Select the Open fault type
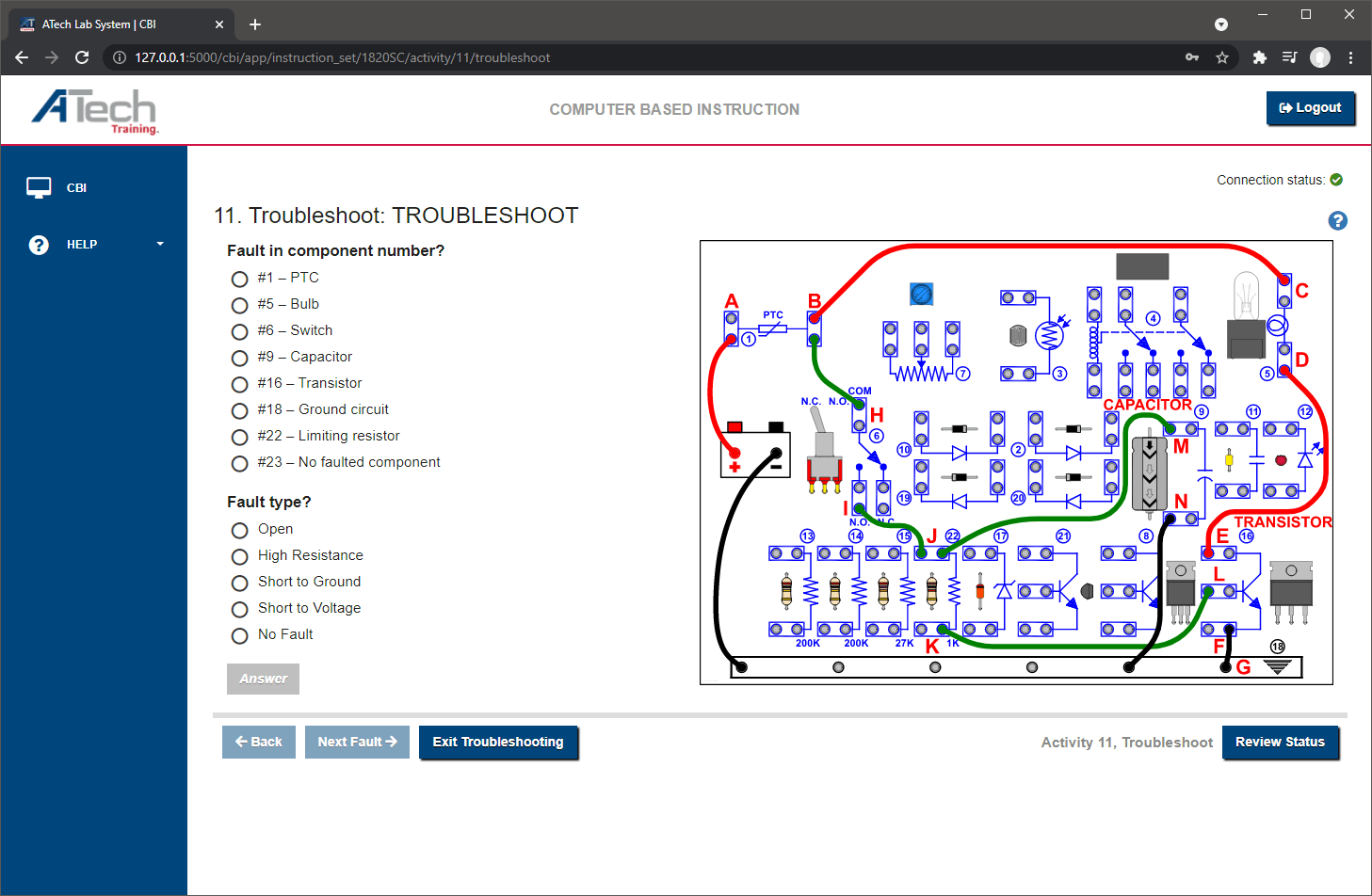 coord(239,530)
